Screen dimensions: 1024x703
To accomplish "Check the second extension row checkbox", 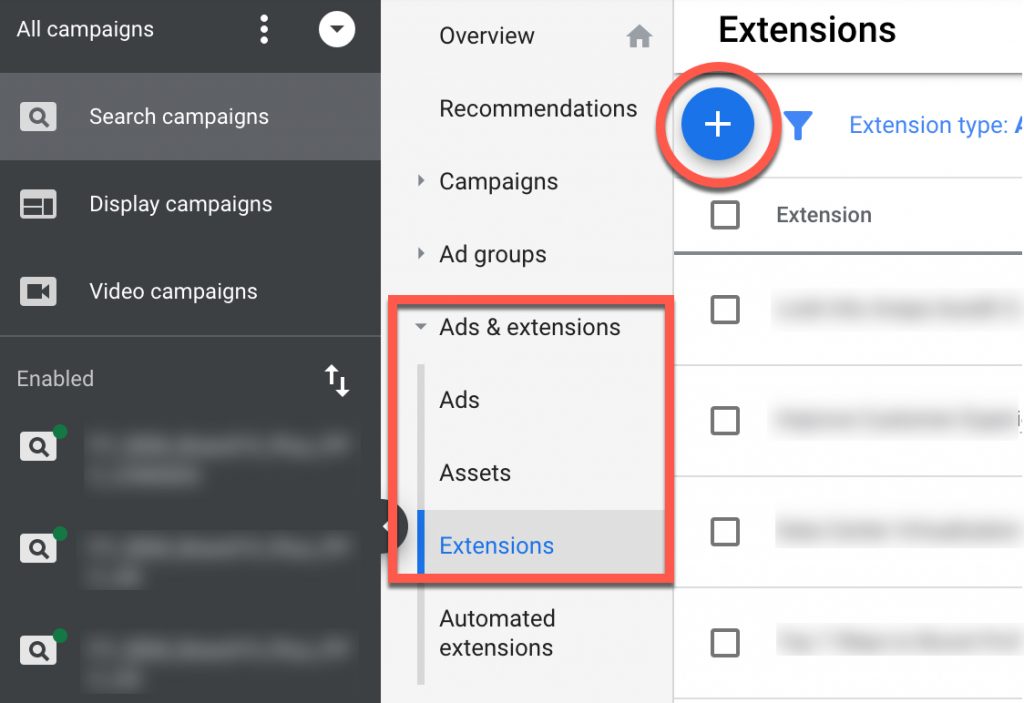I will [725, 421].
